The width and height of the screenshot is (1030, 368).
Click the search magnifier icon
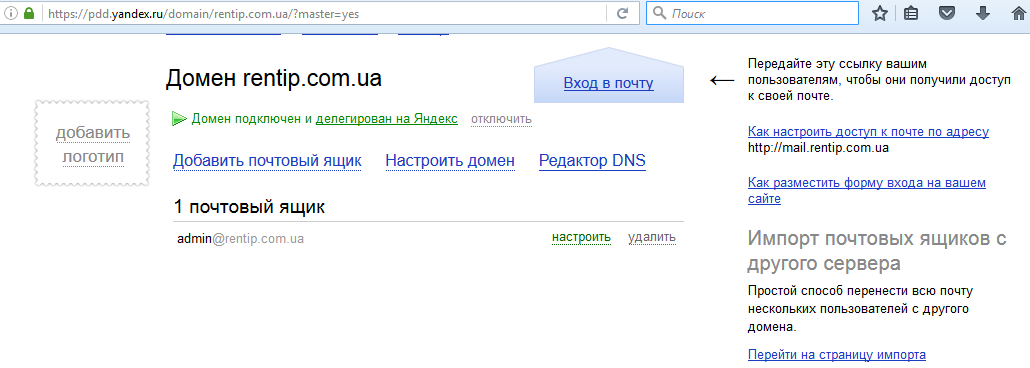660,13
